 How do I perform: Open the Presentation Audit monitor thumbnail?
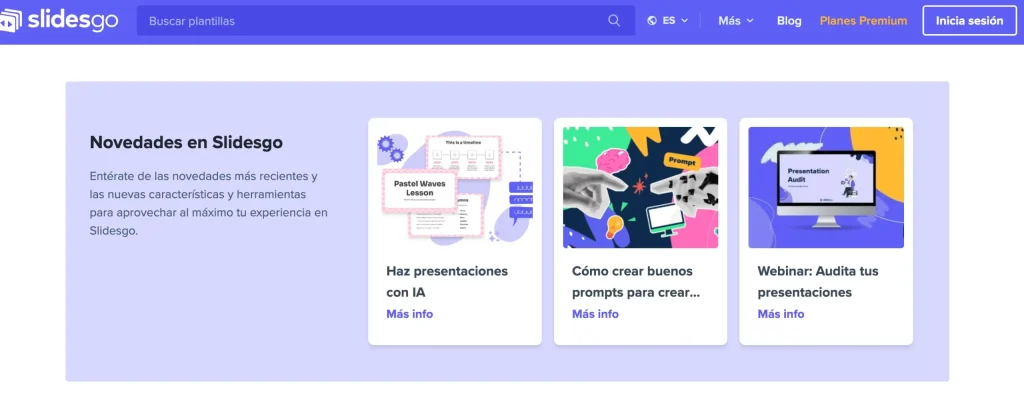click(x=826, y=187)
